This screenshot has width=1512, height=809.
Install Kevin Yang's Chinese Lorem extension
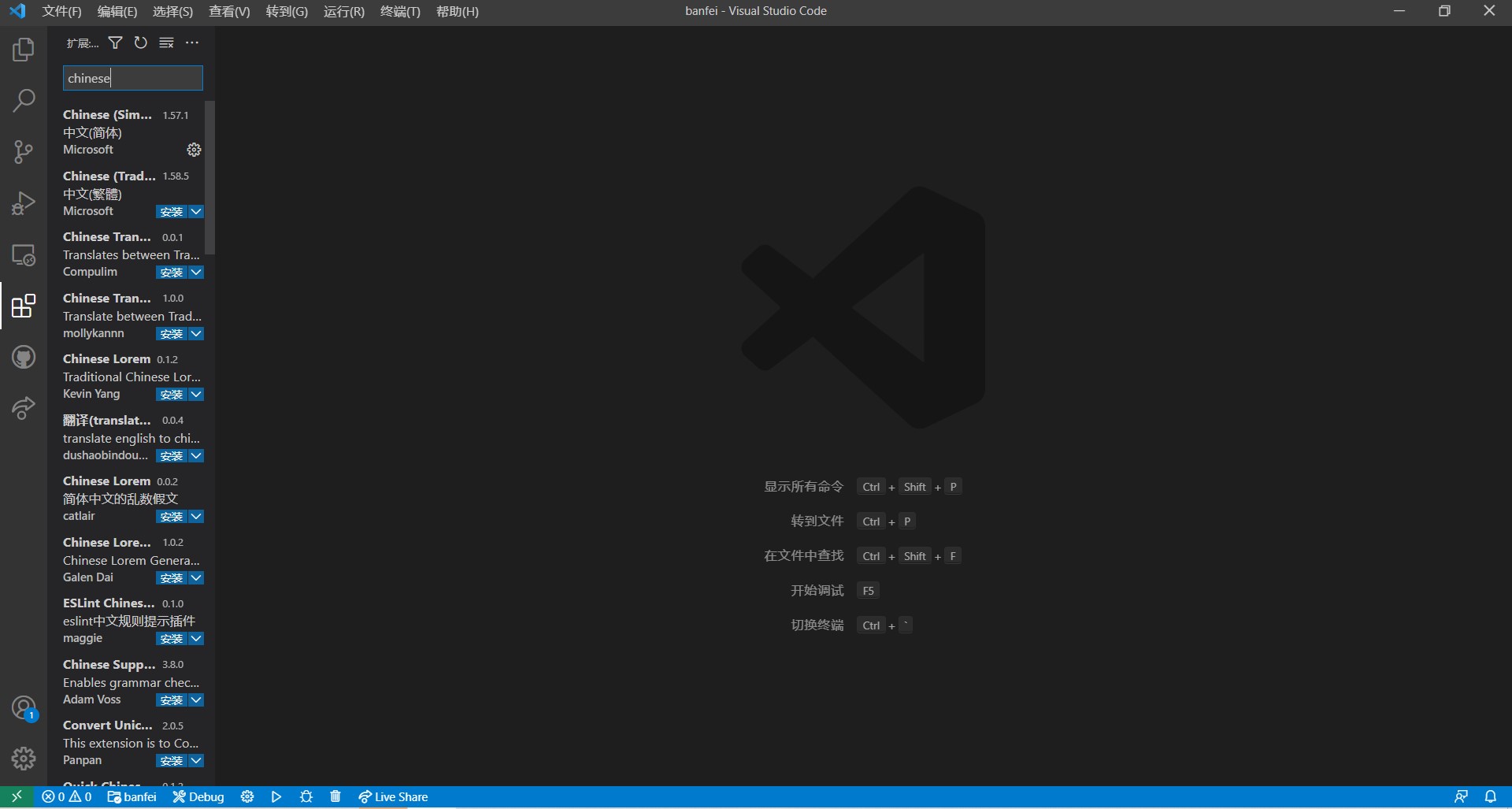pyautogui.click(x=171, y=395)
